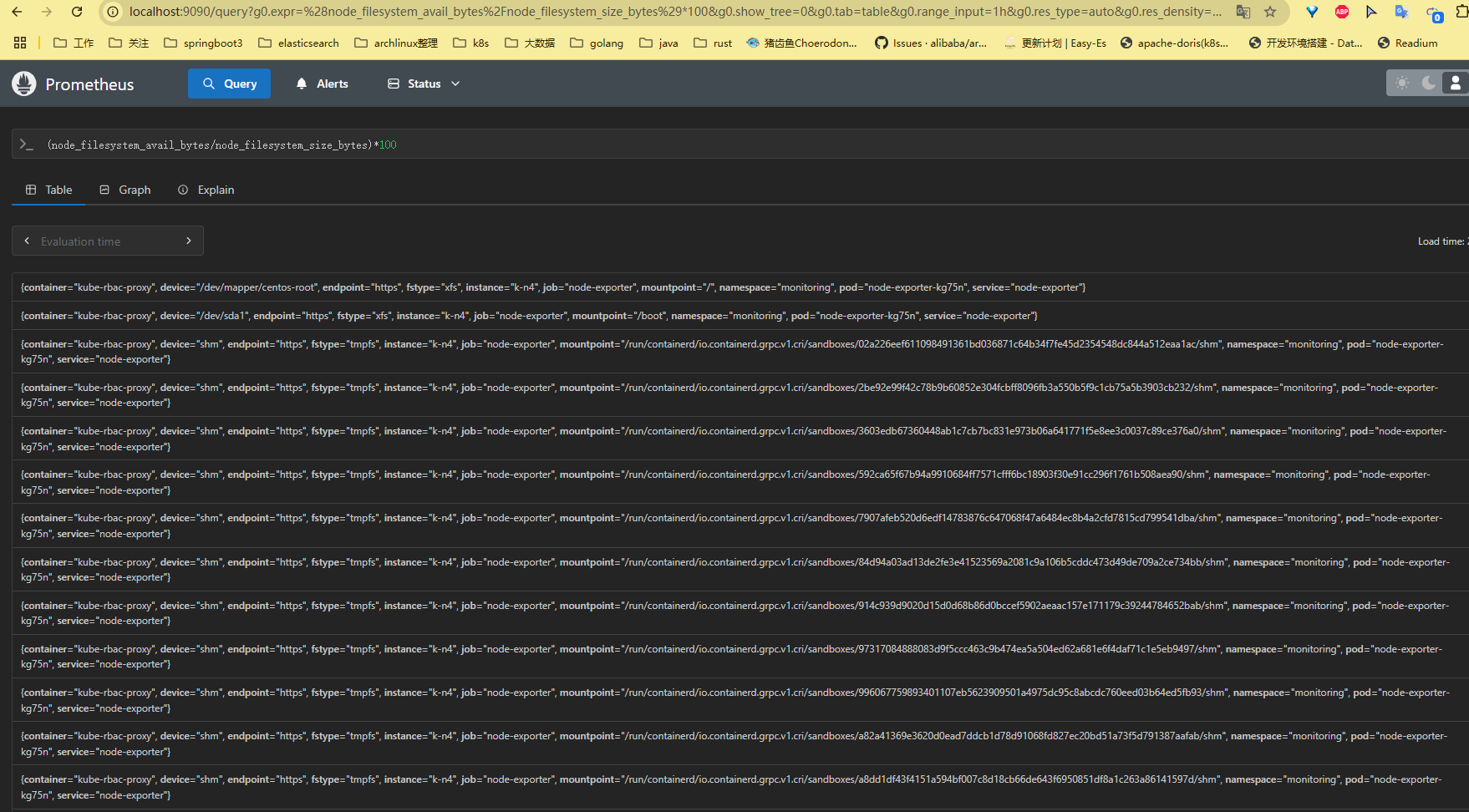This screenshot has height=812, width=1469.
Task: Select result row with sandbox 7907afeb520d6edf1478
Action: [x=740, y=525]
